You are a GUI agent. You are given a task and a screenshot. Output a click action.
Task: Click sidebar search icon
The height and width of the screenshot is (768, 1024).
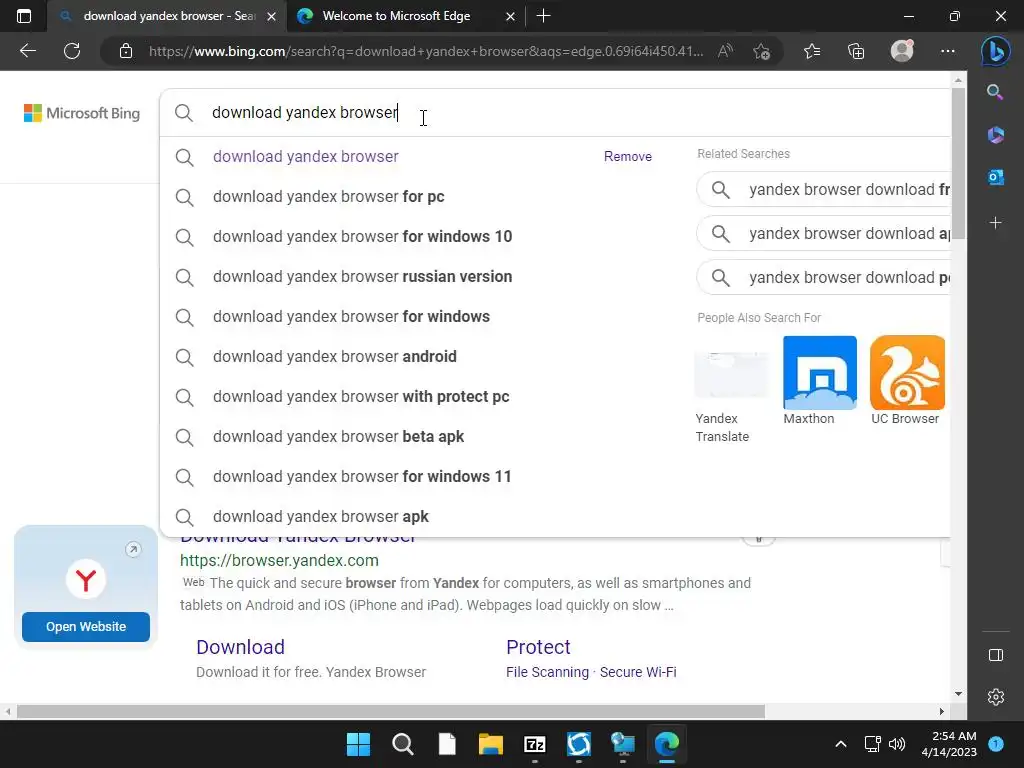tap(995, 92)
